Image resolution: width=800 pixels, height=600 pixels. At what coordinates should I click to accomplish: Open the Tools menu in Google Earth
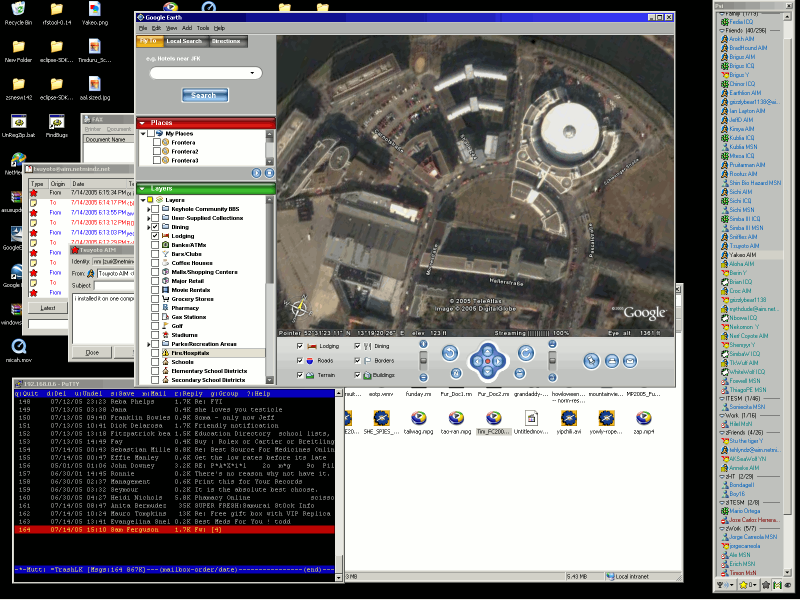(x=203, y=28)
